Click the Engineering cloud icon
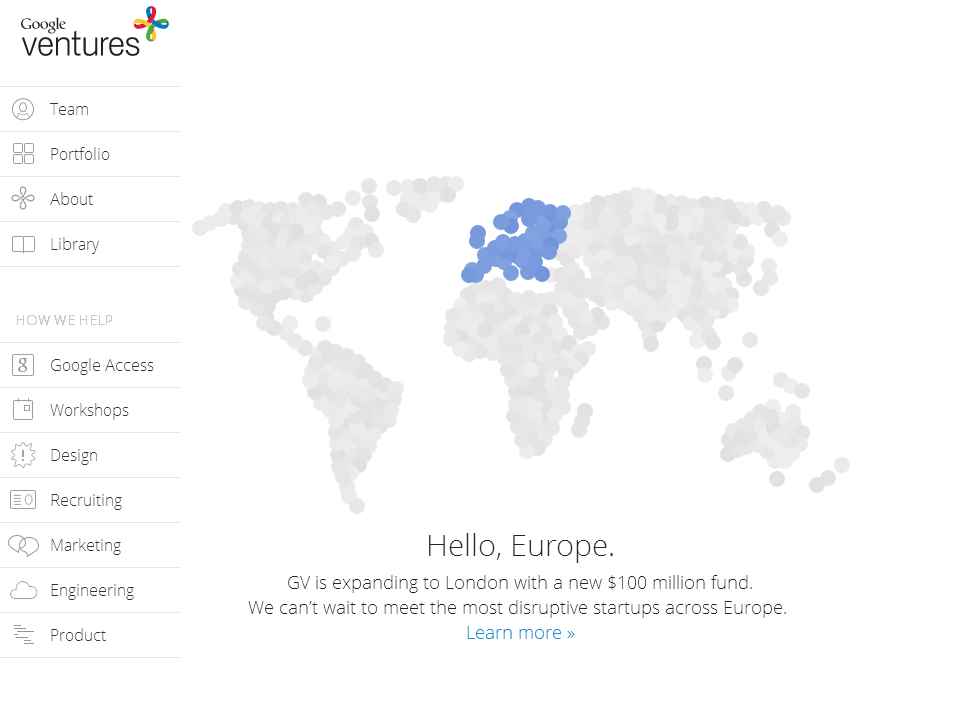The height and width of the screenshot is (710, 980). pyautogui.click(x=23, y=590)
